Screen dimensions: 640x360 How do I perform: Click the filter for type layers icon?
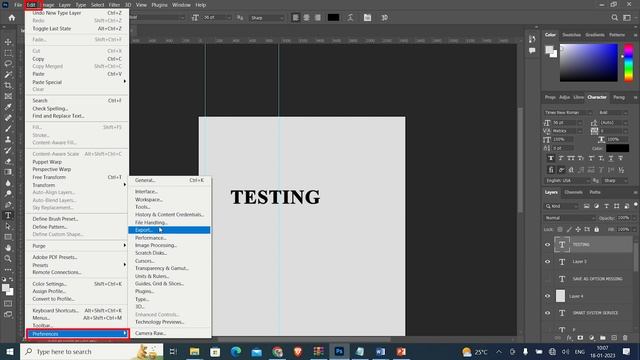coord(606,206)
